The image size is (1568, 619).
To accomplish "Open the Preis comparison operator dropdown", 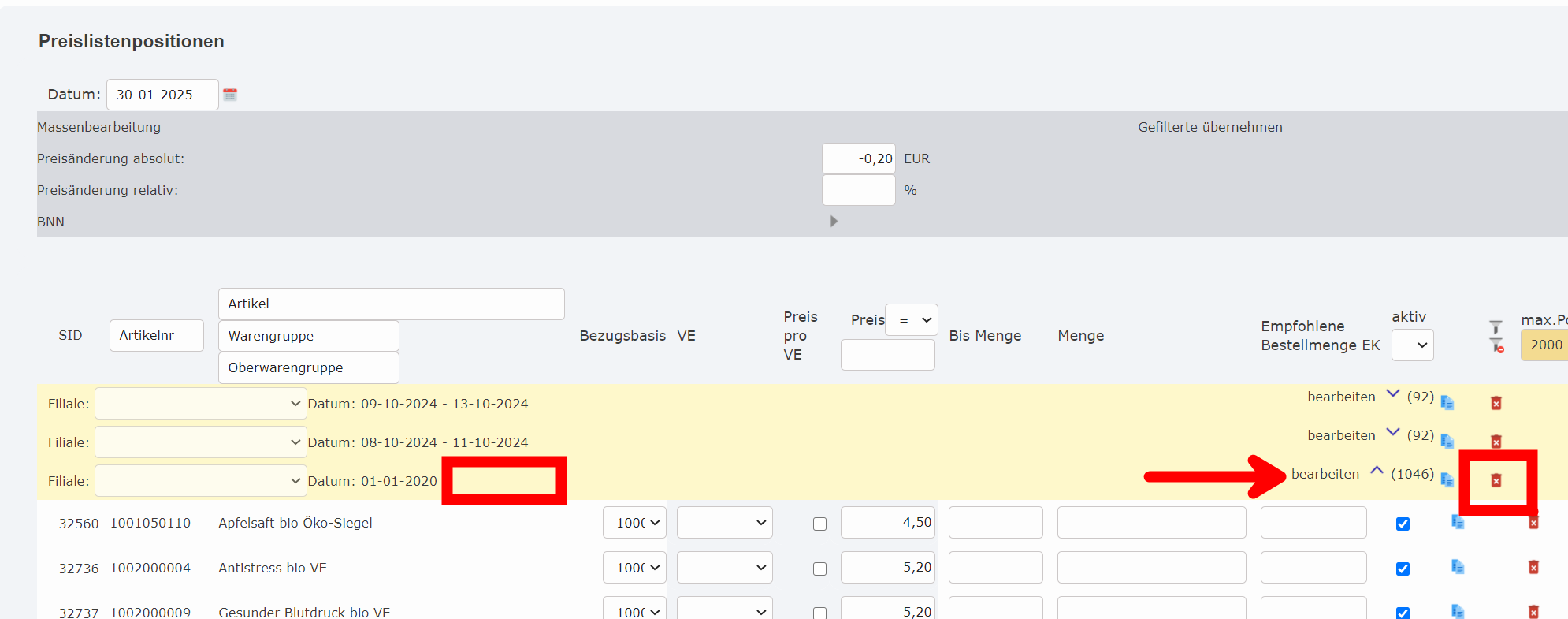I will click(x=911, y=320).
